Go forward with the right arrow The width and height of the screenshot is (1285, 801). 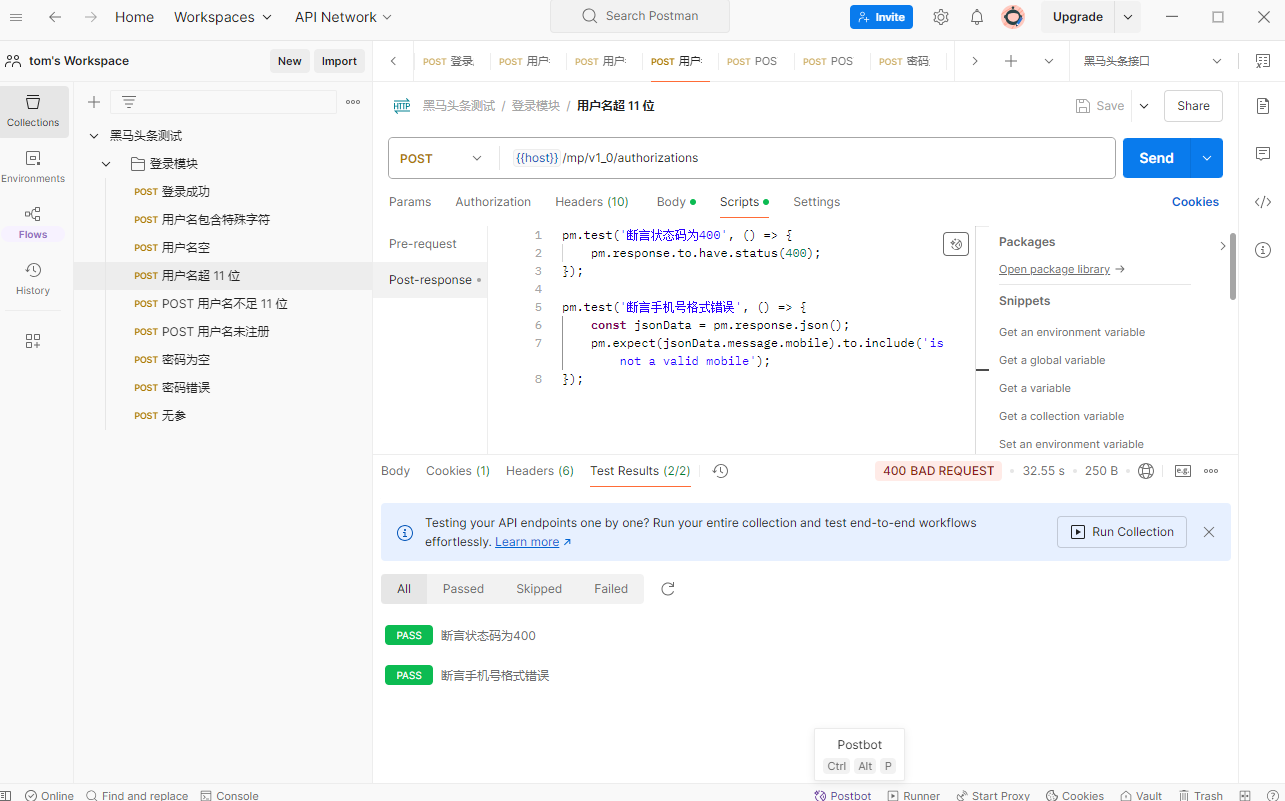click(91, 17)
